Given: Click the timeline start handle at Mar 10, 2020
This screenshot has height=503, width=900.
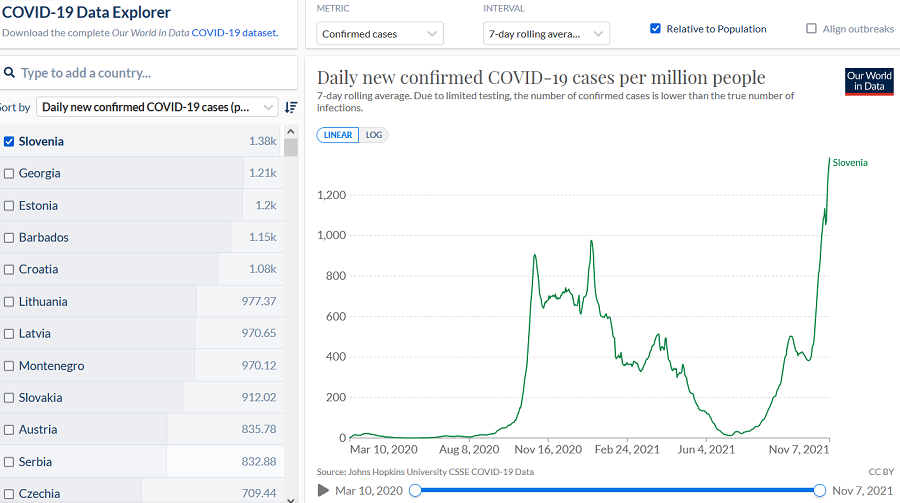Looking at the screenshot, I should [415, 490].
